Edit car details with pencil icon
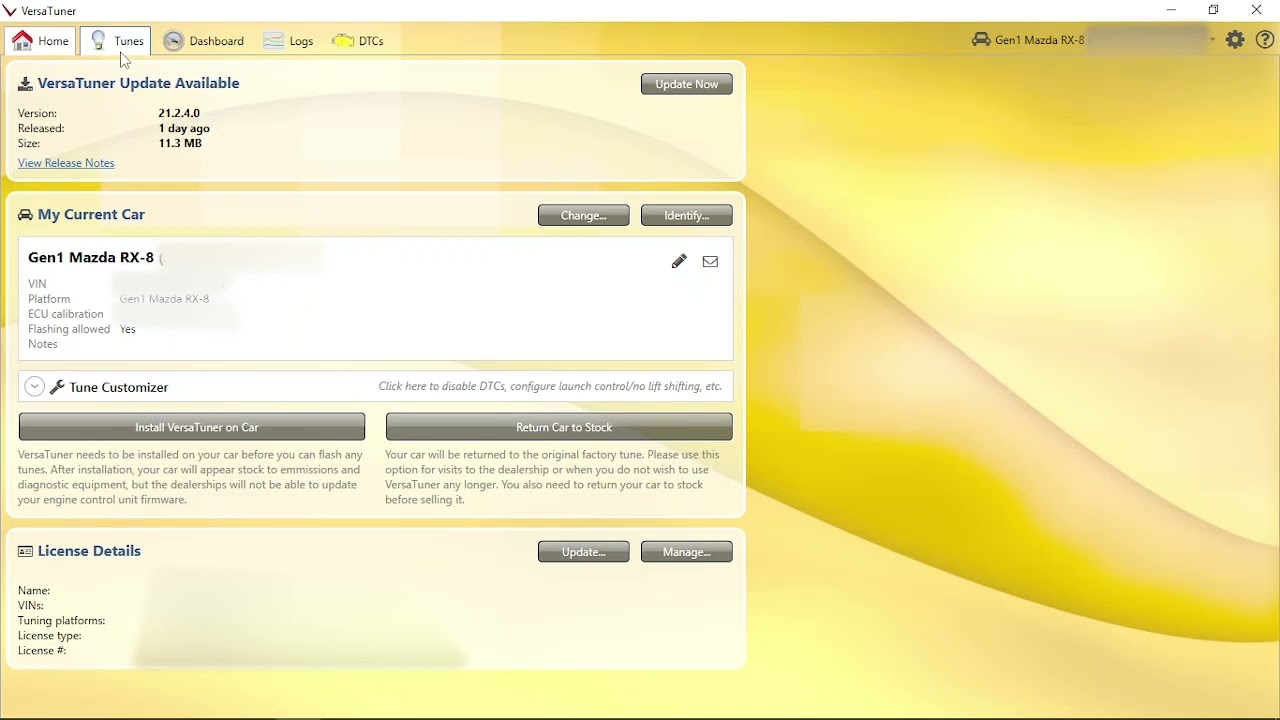The height and width of the screenshot is (720, 1280). point(679,261)
